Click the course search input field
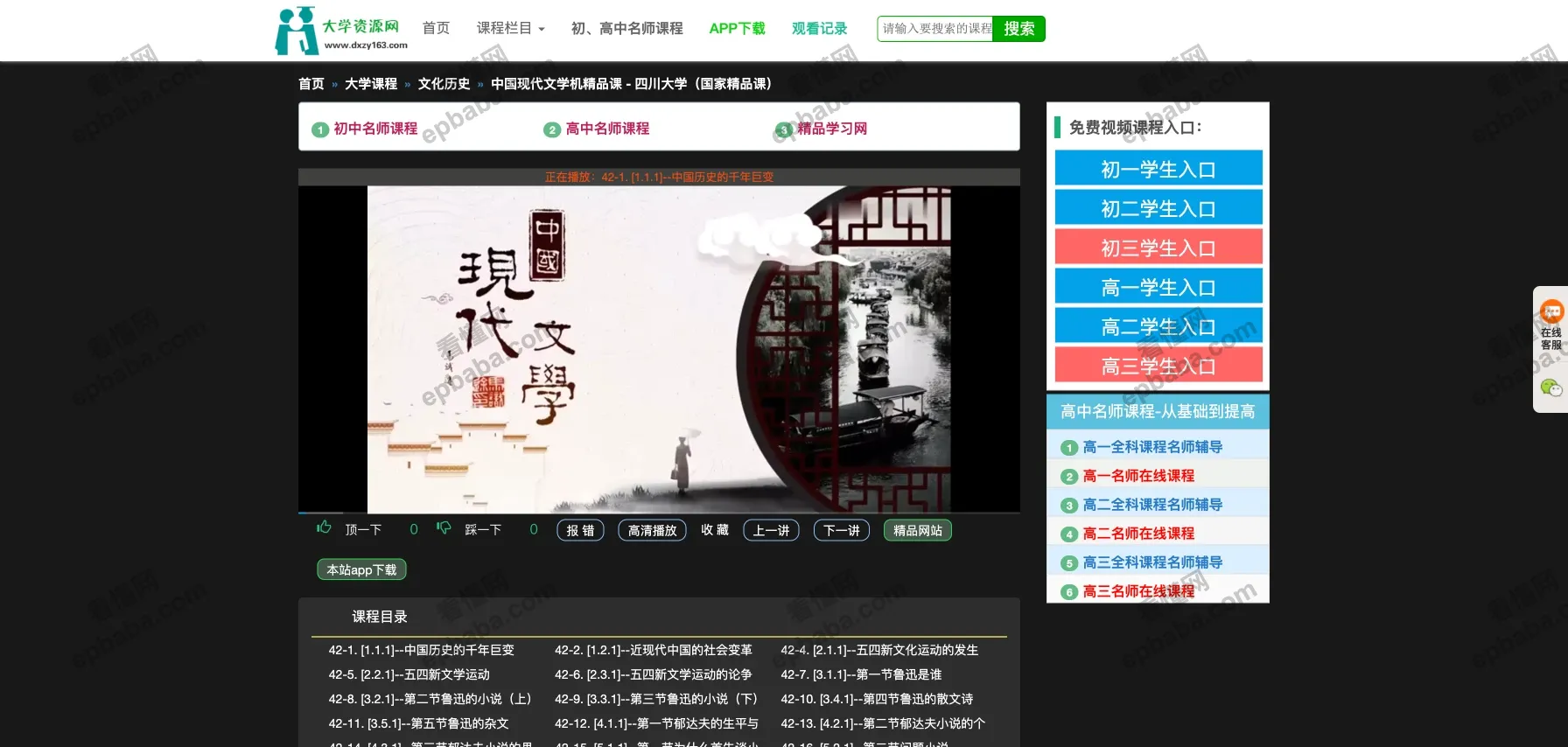Screen dimensions: 1568x747 click(935, 29)
